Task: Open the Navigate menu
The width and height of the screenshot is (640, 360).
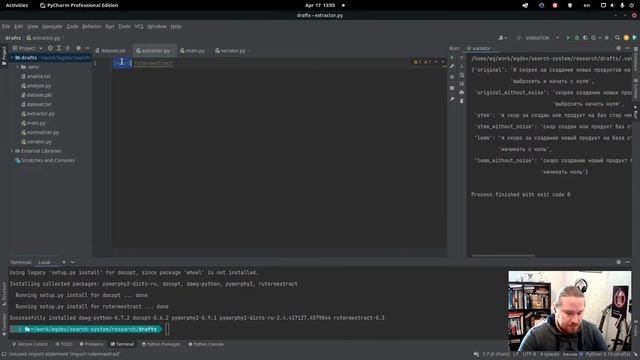Action: tap(52, 27)
